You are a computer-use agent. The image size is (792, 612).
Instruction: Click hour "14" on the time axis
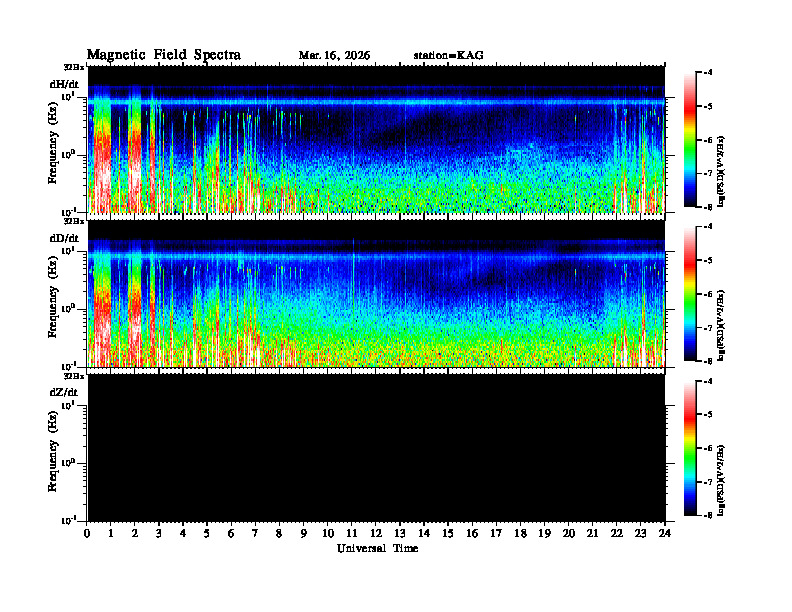[424, 534]
